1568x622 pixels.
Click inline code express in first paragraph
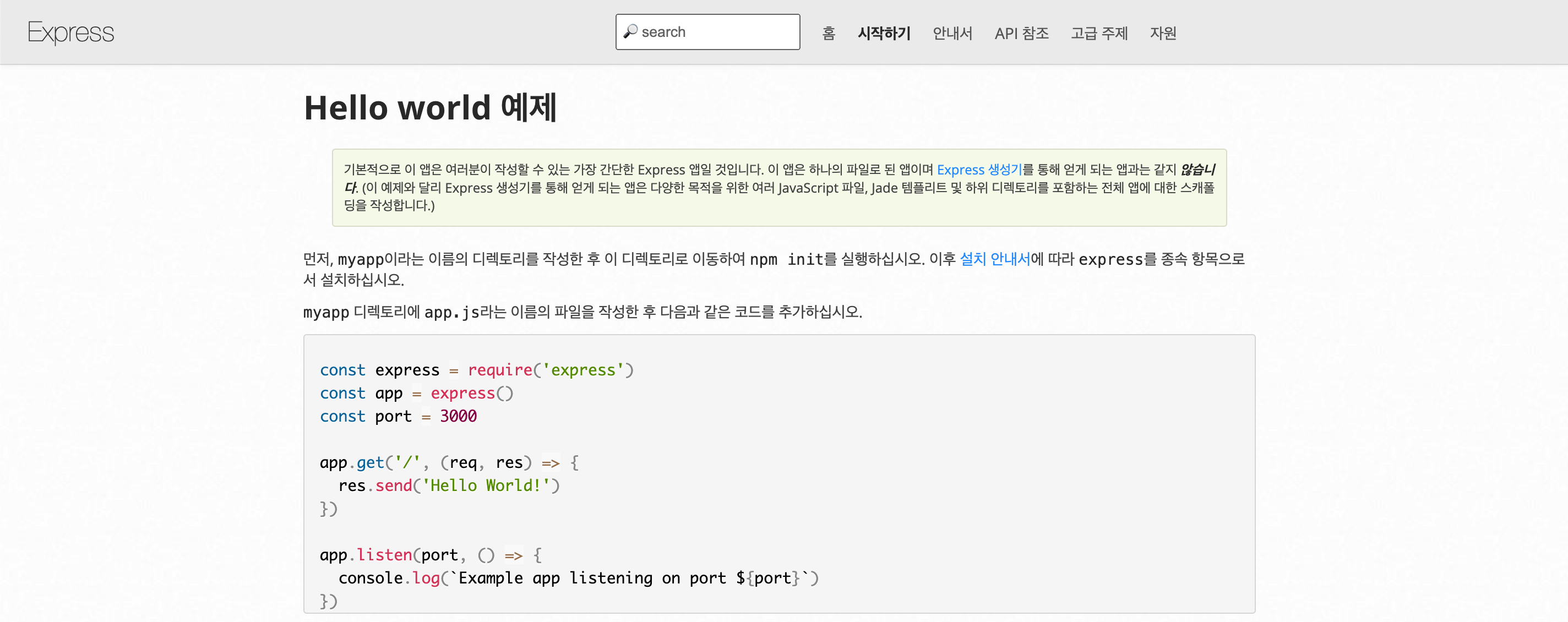pos(1111,259)
